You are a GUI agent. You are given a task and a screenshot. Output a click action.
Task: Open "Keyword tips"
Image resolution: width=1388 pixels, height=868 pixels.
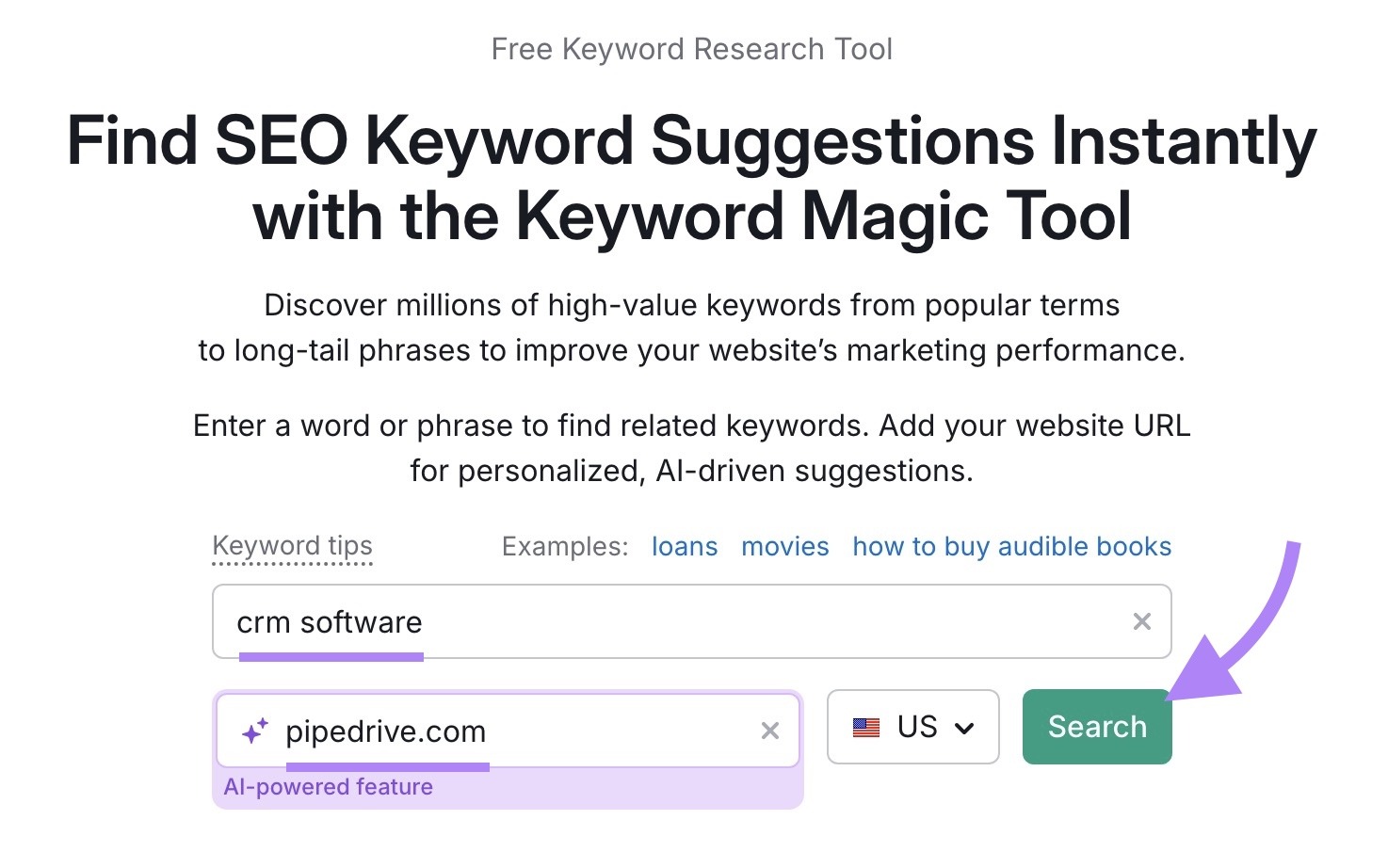[292, 546]
